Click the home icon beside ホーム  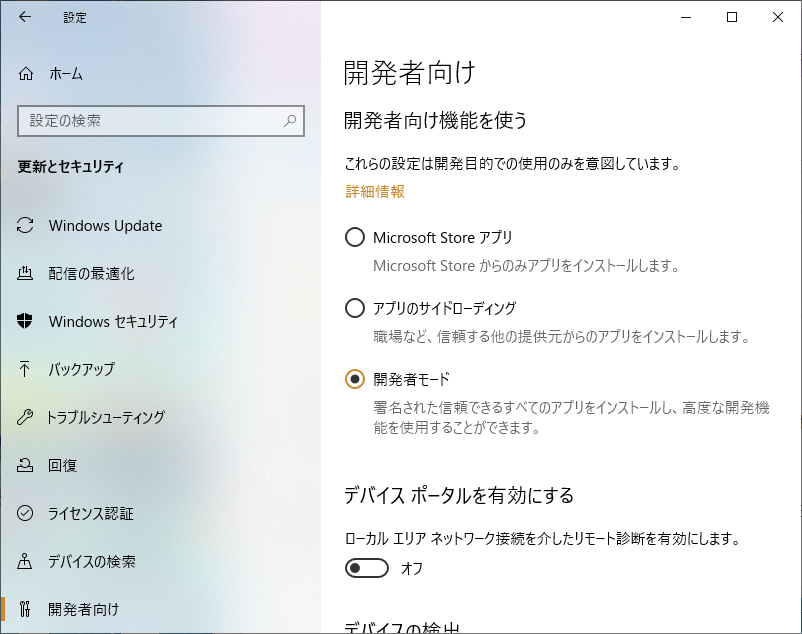pyautogui.click(x=26, y=74)
